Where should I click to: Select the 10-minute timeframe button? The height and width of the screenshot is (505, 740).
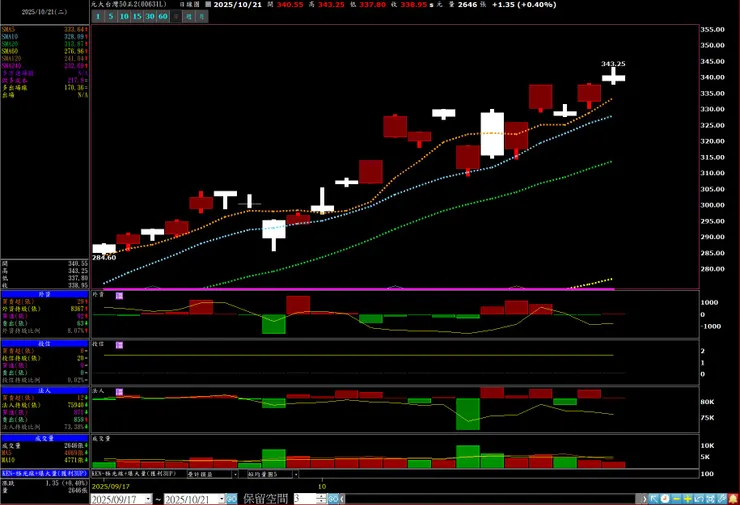point(124,17)
